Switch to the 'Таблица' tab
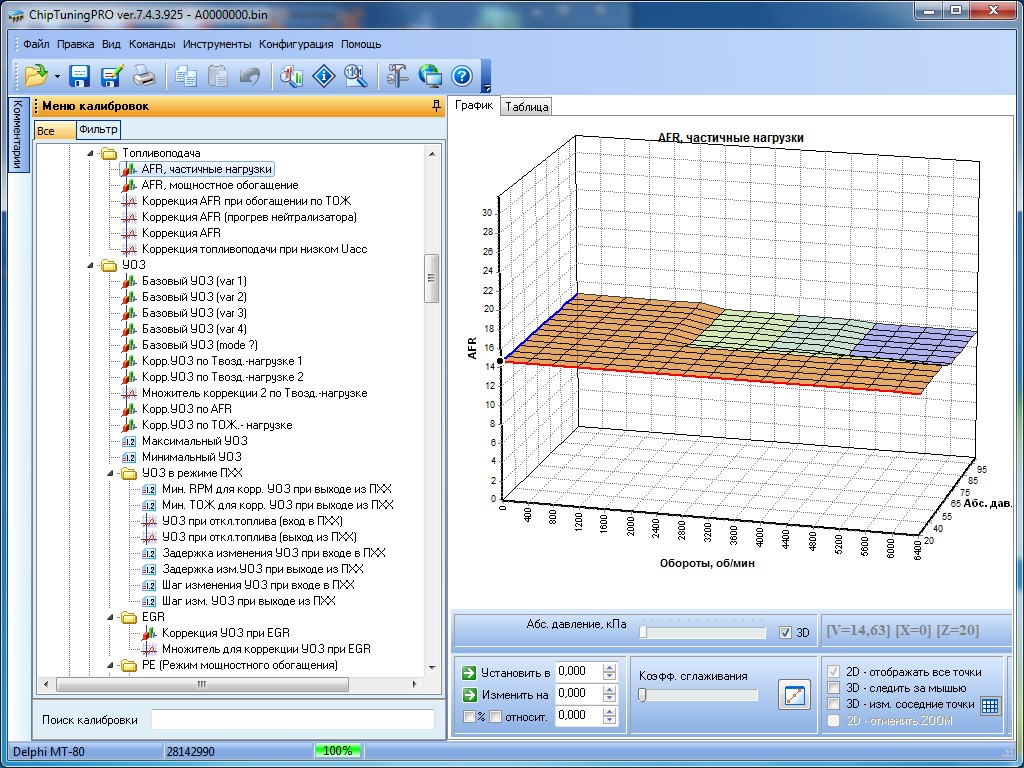Viewport: 1024px width, 768px height. 526,107
